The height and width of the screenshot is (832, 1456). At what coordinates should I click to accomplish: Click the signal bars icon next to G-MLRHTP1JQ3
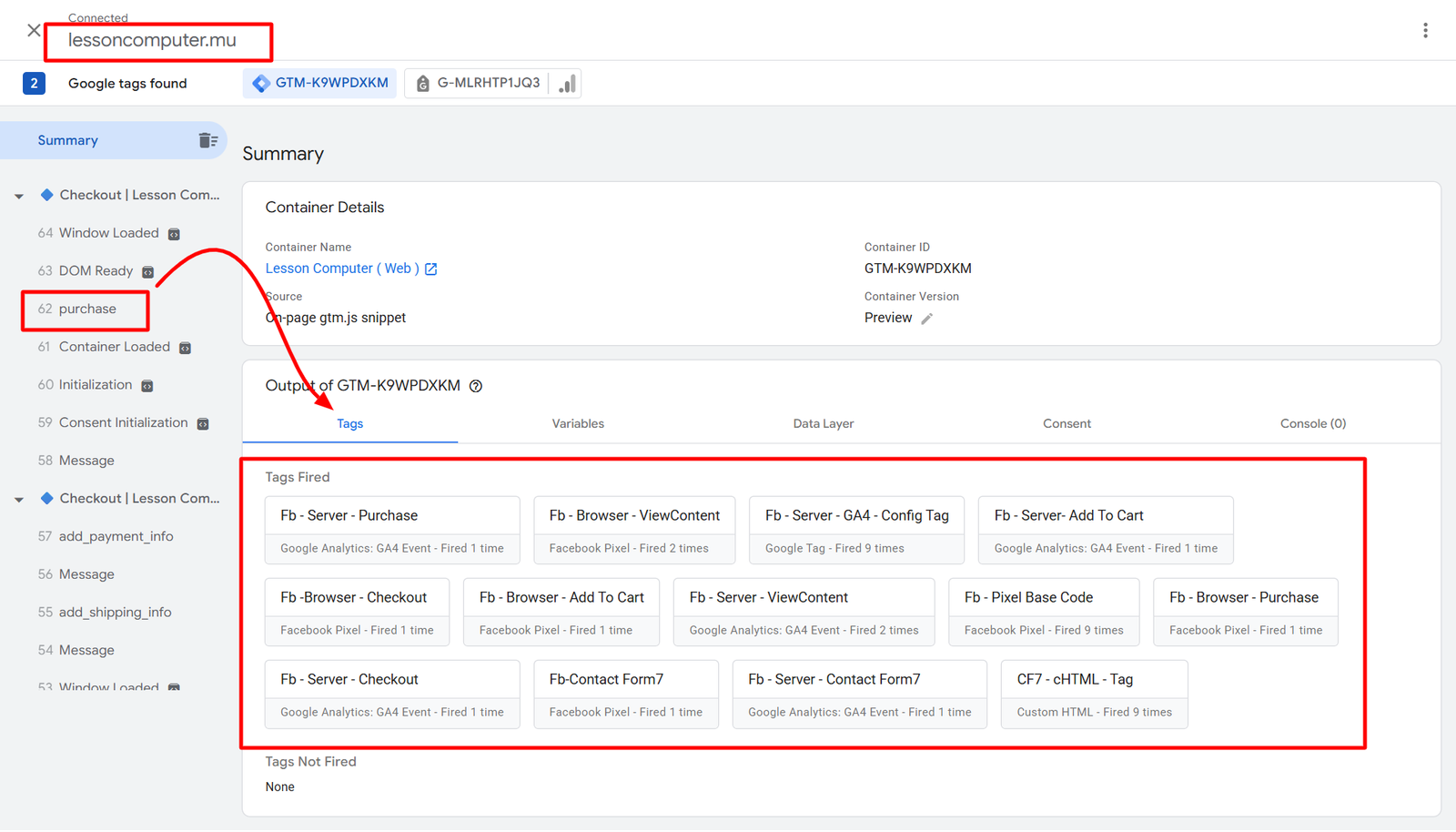pos(567,84)
